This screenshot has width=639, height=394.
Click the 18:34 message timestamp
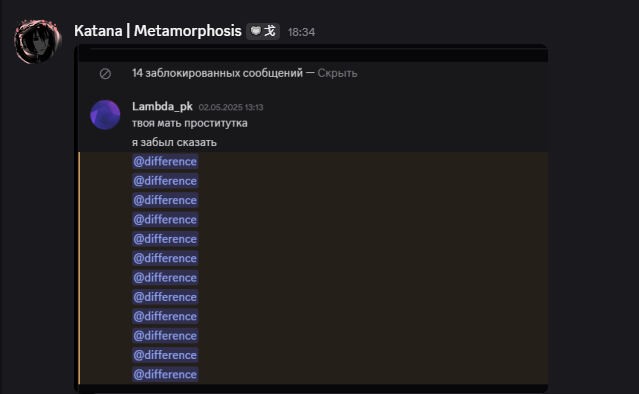coord(301,32)
